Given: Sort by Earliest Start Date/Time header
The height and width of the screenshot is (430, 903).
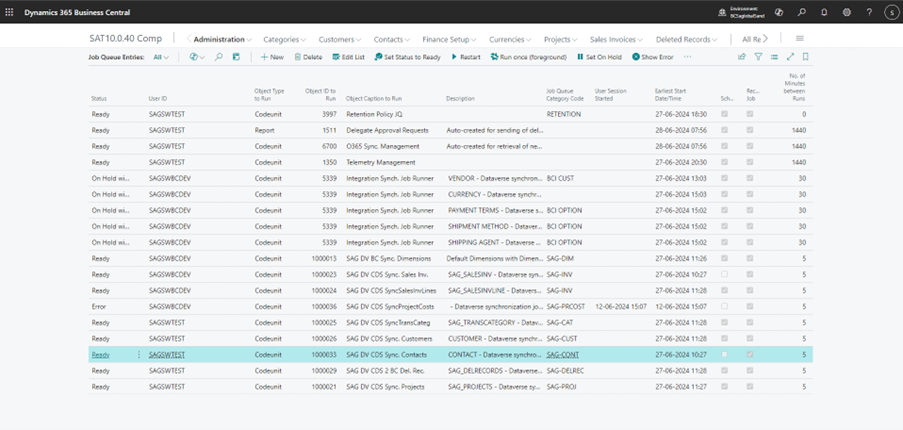Looking at the screenshot, I should (670, 95).
